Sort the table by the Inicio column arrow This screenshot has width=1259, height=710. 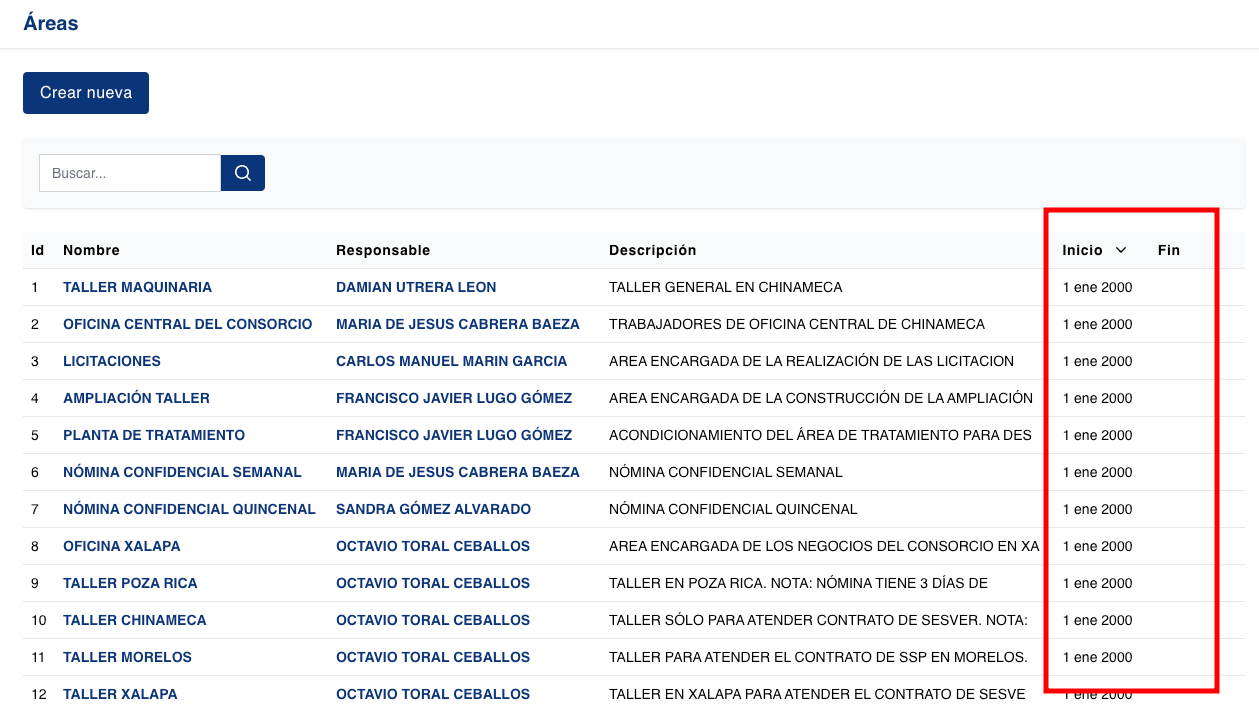click(1120, 250)
